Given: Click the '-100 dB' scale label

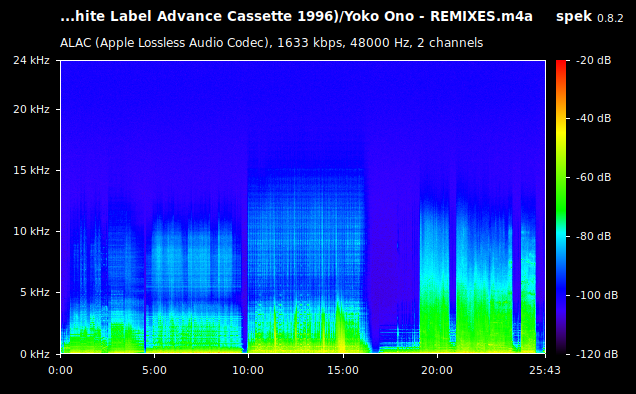Looking at the screenshot, I should point(597,295).
